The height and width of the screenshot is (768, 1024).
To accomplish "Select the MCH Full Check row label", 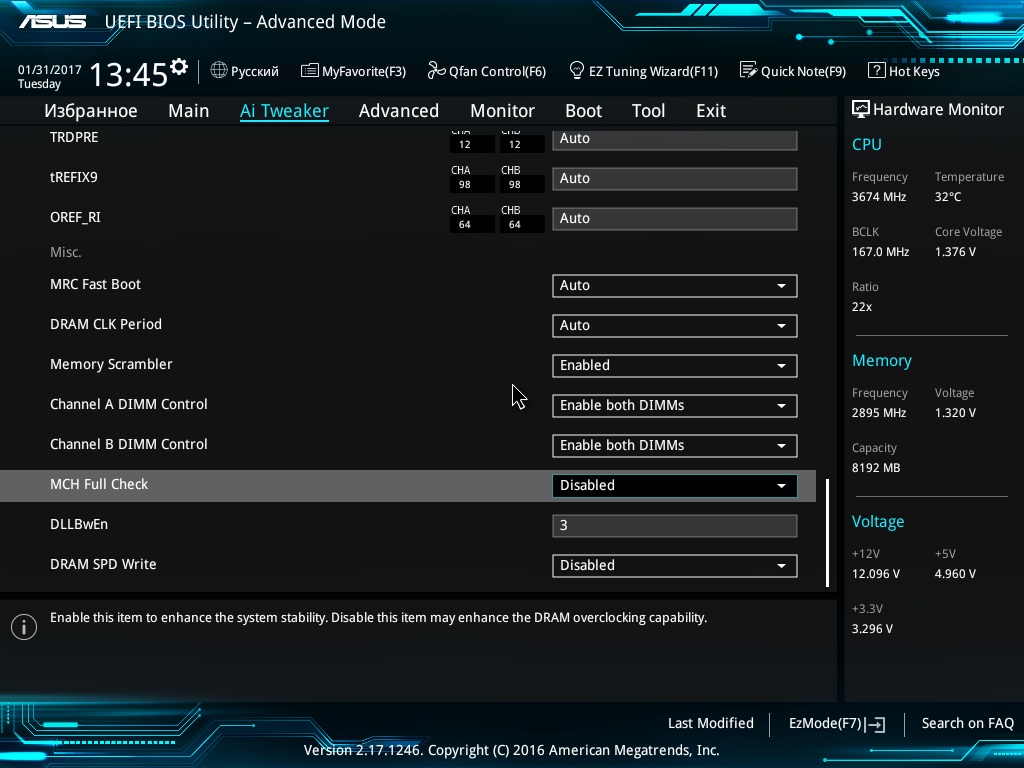I will (x=99, y=485).
